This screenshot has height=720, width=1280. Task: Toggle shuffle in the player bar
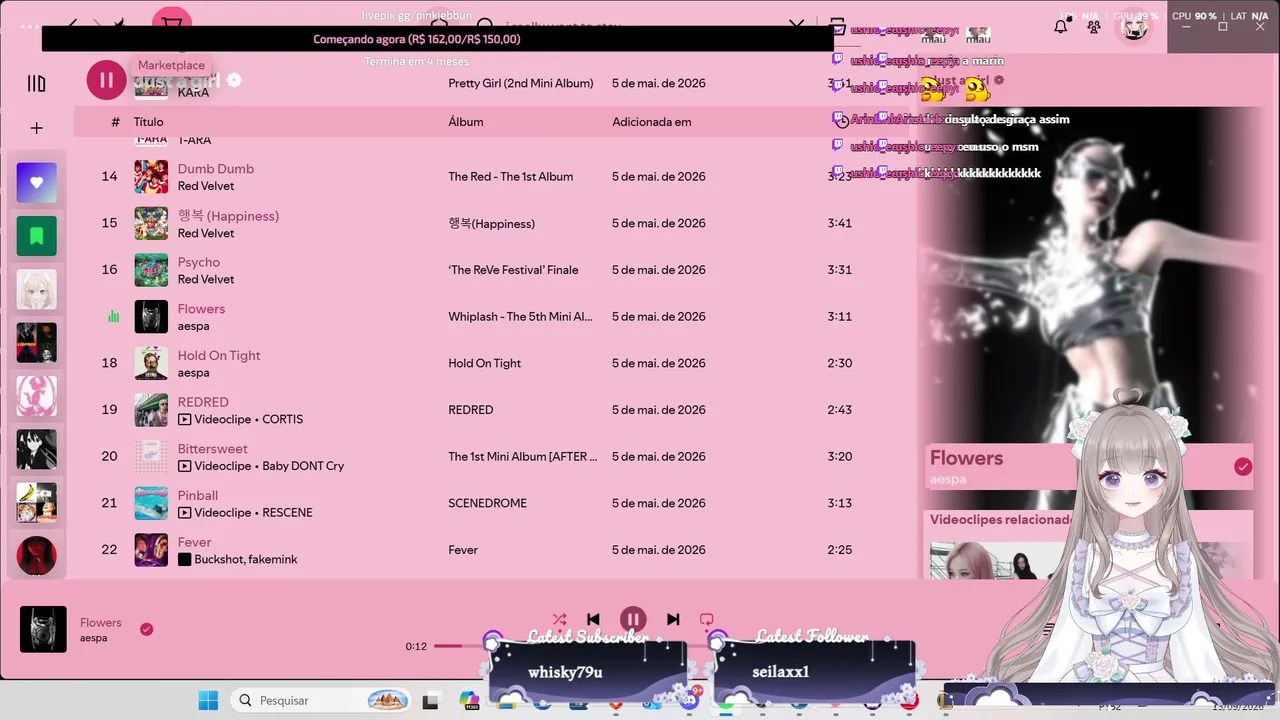pyautogui.click(x=559, y=620)
